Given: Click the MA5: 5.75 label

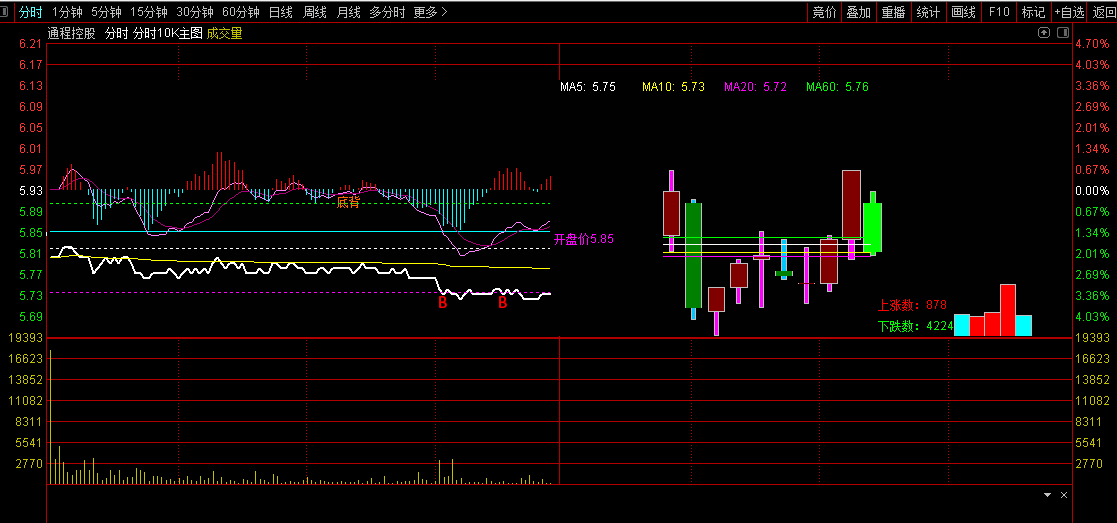Looking at the screenshot, I should [588, 87].
